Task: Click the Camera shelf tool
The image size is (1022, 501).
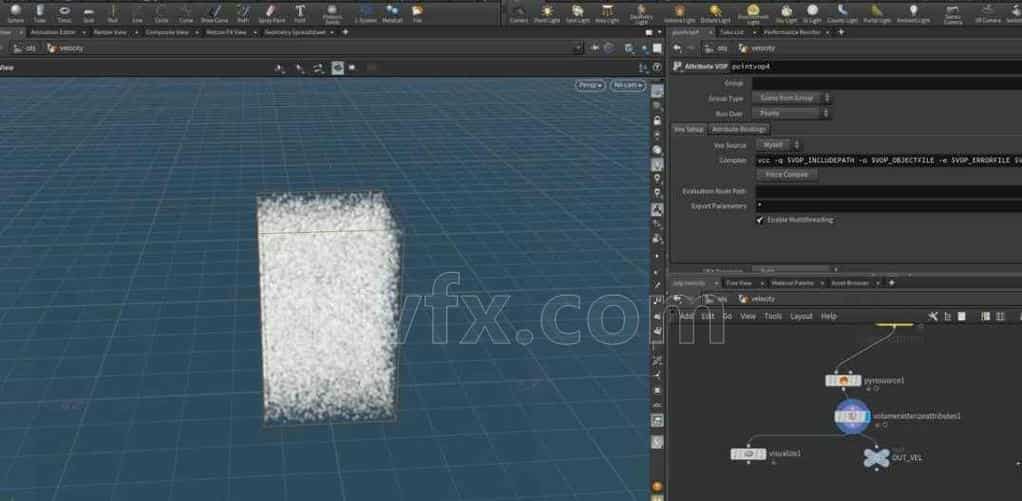Action: click(x=519, y=12)
